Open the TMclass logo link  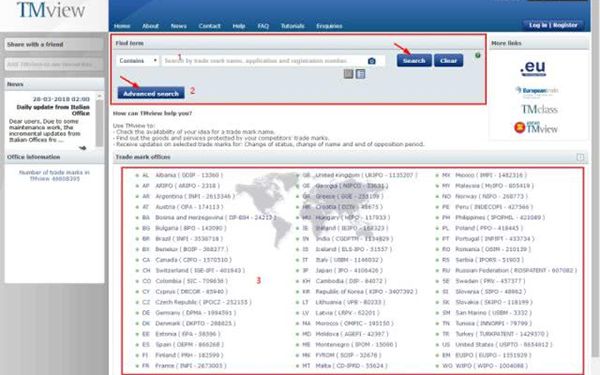pos(539,109)
